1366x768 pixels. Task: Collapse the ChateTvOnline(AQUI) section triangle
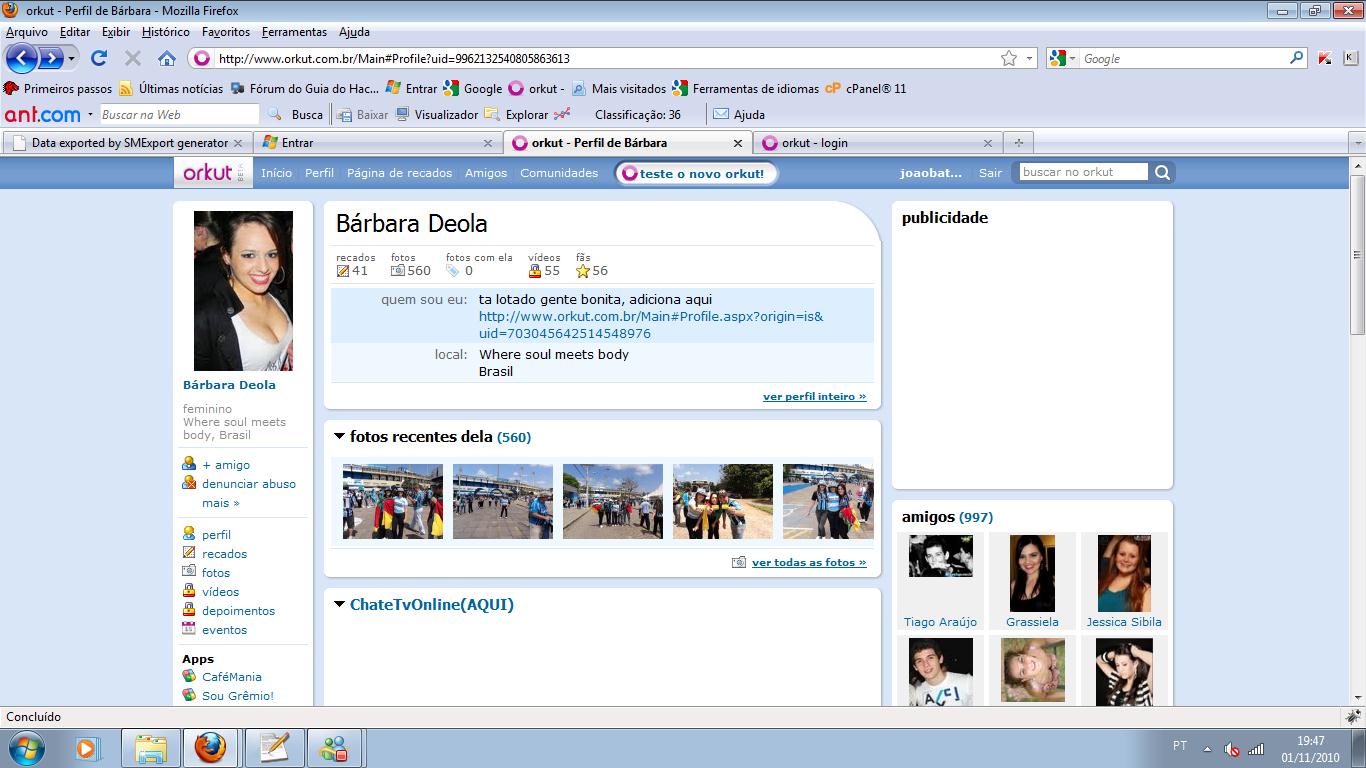point(338,604)
